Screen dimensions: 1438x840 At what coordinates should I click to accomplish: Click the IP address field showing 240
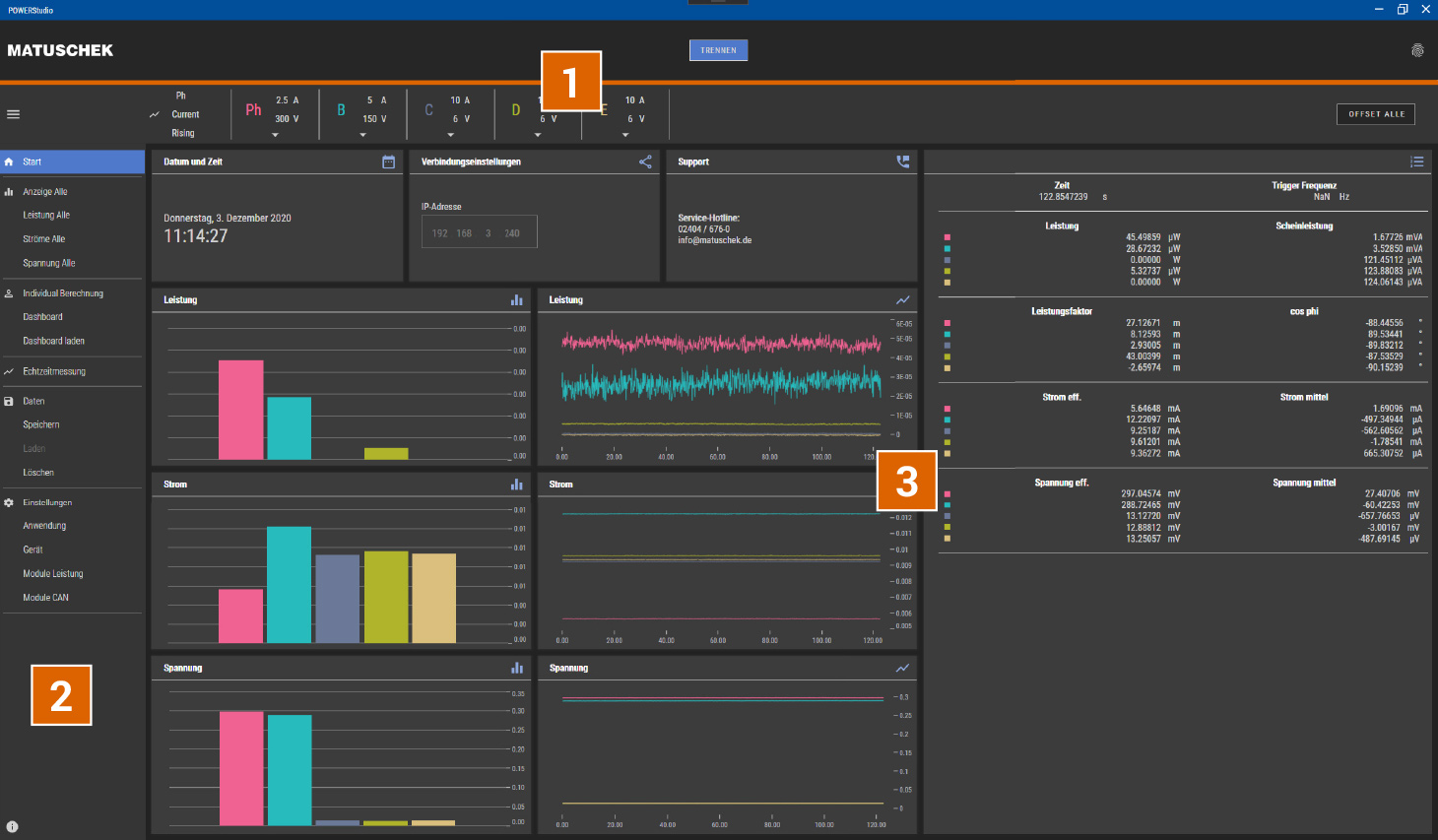click(512, 233)
